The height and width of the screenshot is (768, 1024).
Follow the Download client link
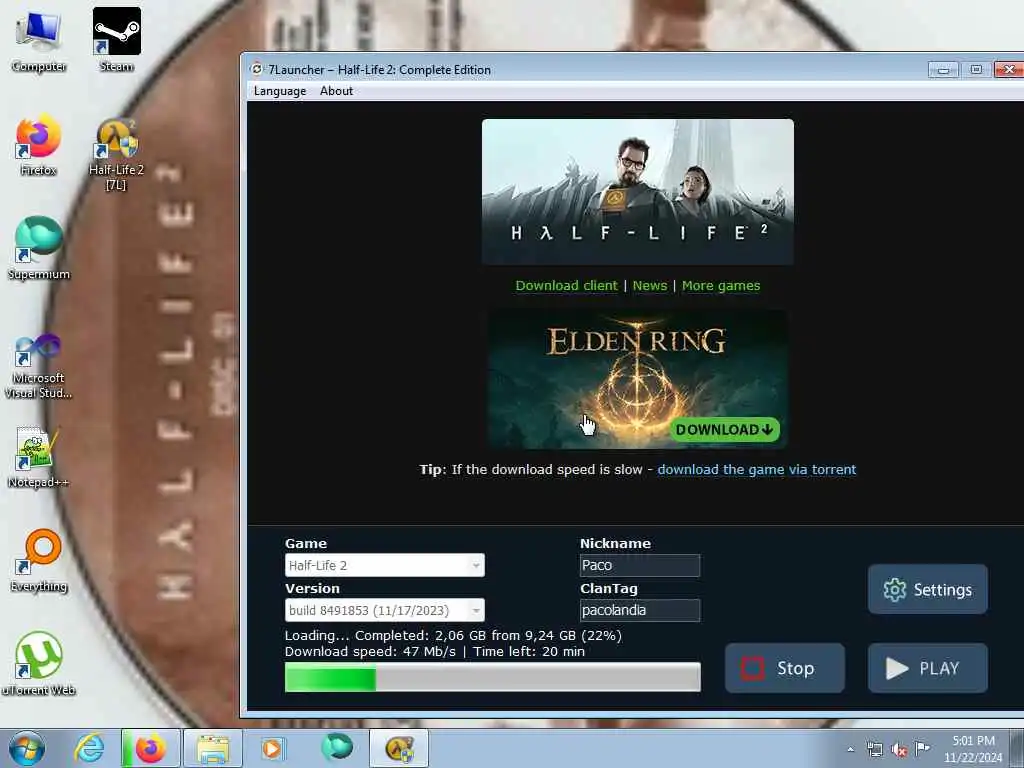click(566, 285)
